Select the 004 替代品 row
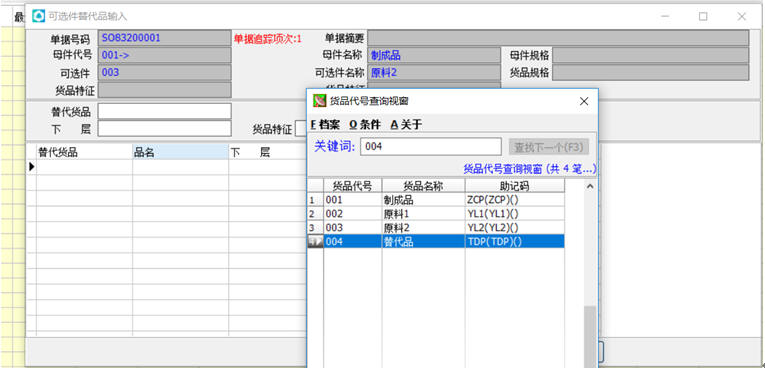The image size is (765, 370). 436,241
